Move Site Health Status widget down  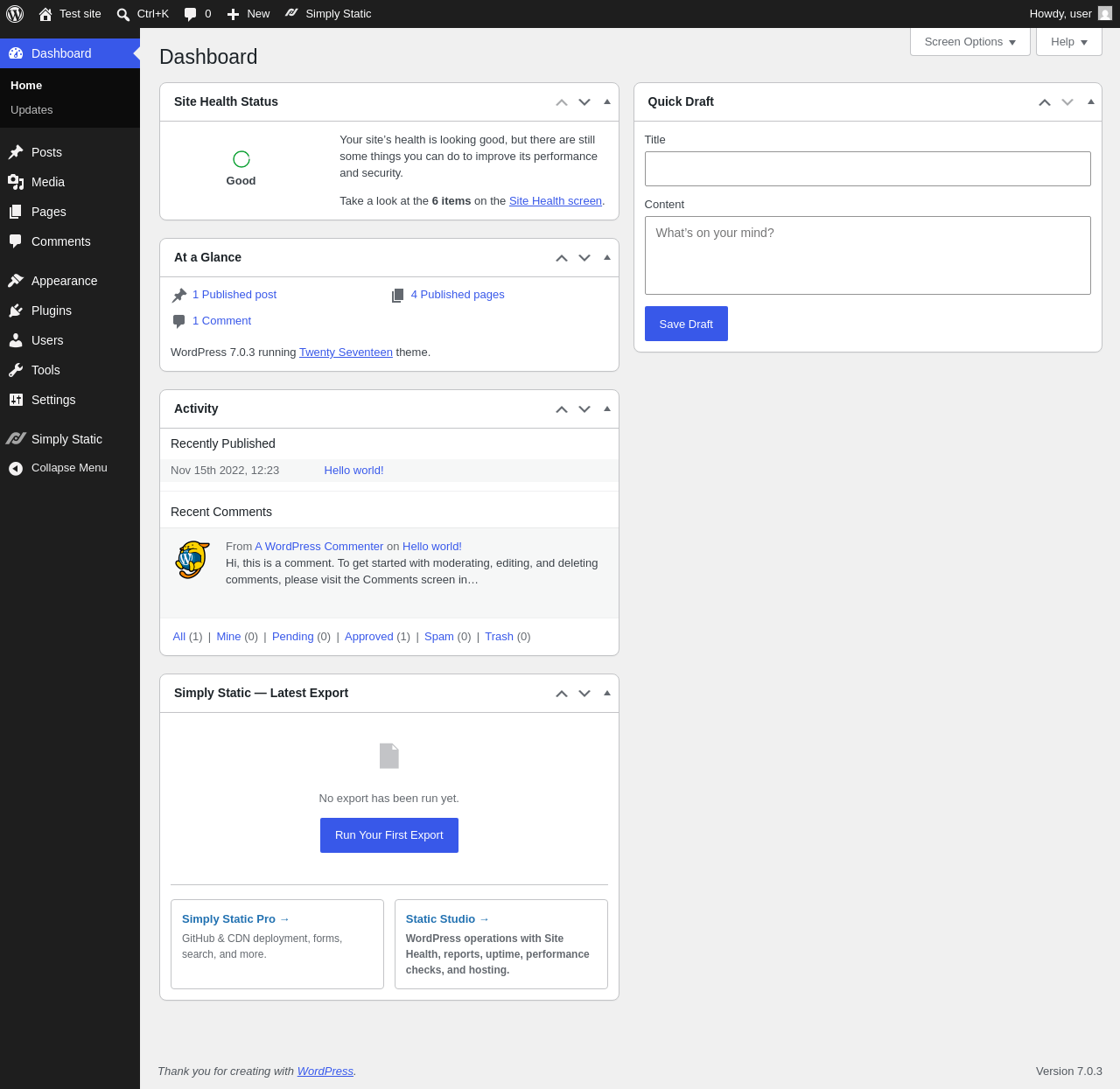pos(584,102)
